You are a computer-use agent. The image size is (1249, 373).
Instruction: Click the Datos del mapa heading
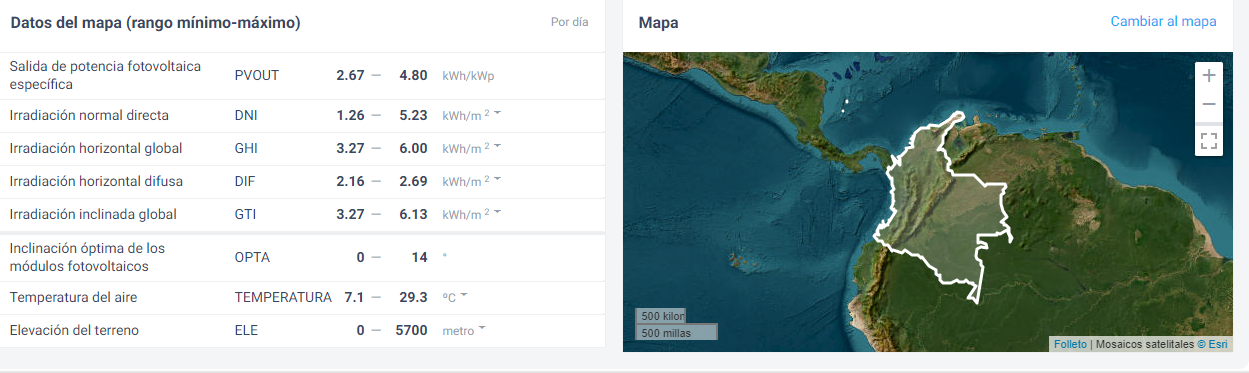point(155,22)
